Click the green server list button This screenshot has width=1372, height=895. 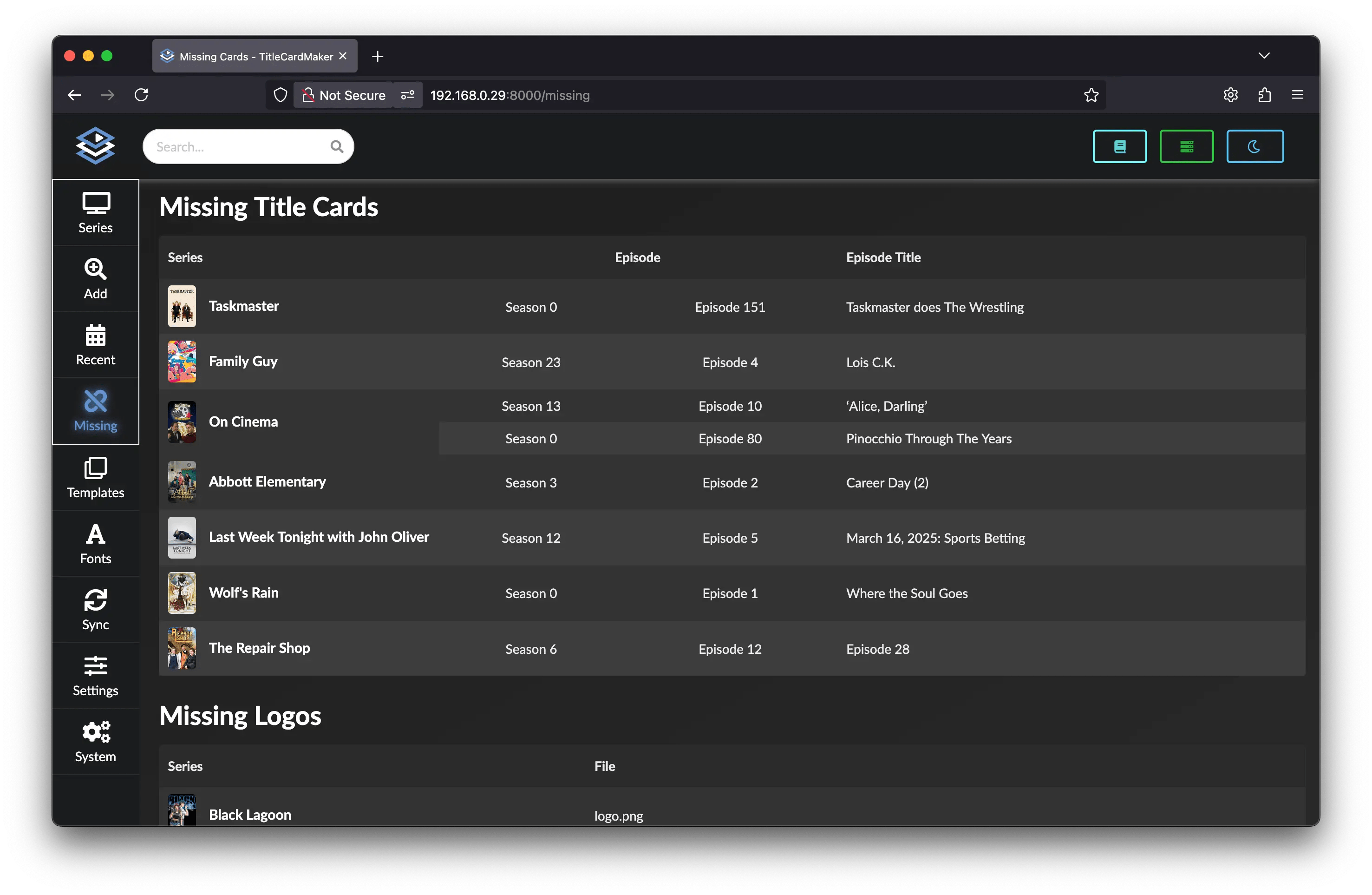pyautogui.click(x=1186, y=146)
